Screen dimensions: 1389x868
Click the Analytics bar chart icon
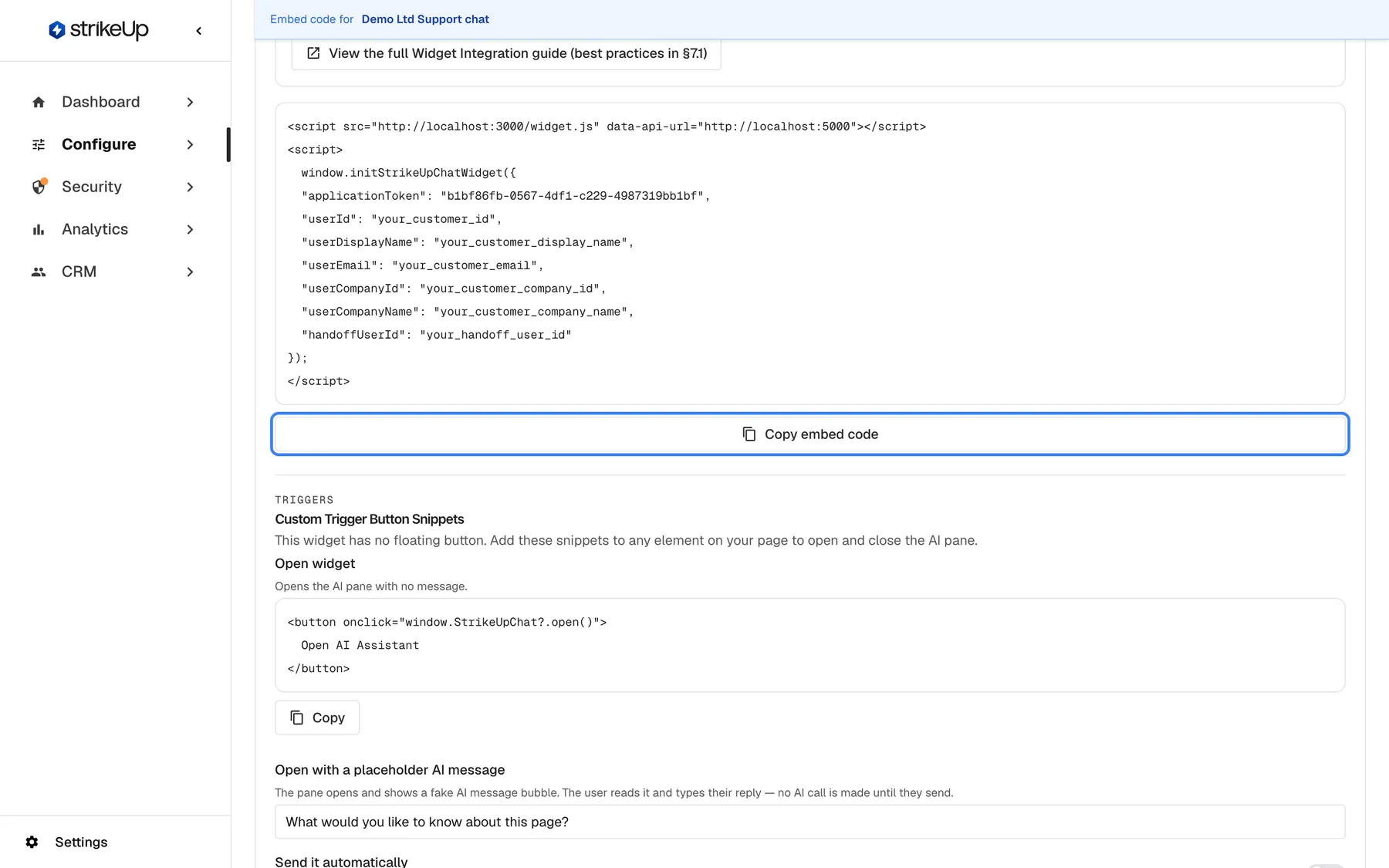pos(39,229)
